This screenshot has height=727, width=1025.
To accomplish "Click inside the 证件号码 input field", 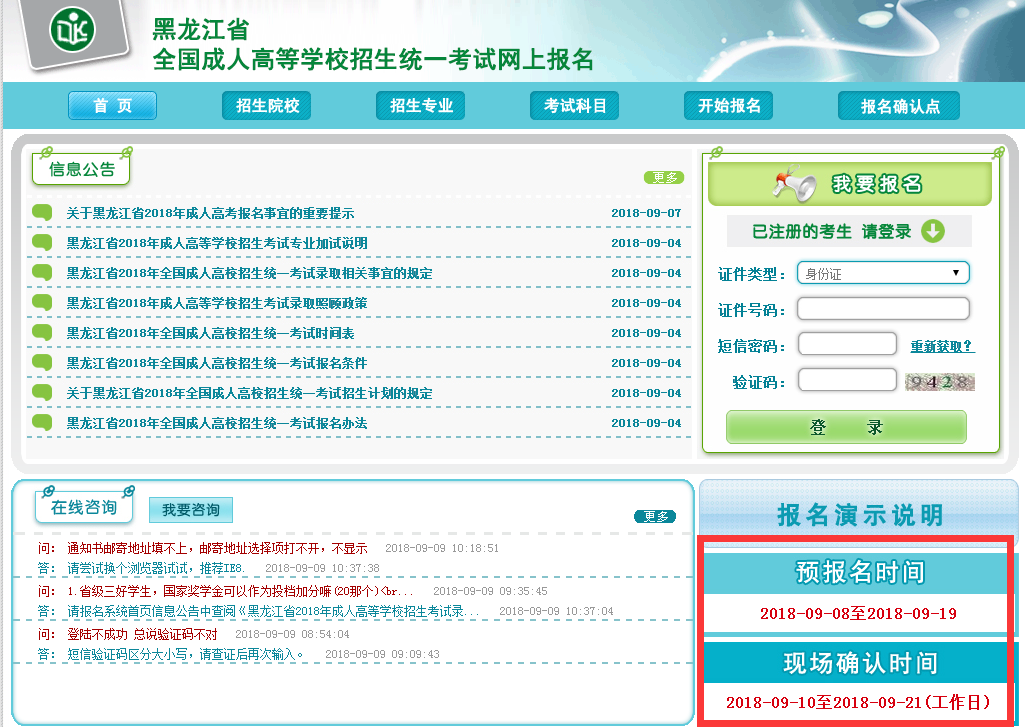I will [x=882, y=307].
